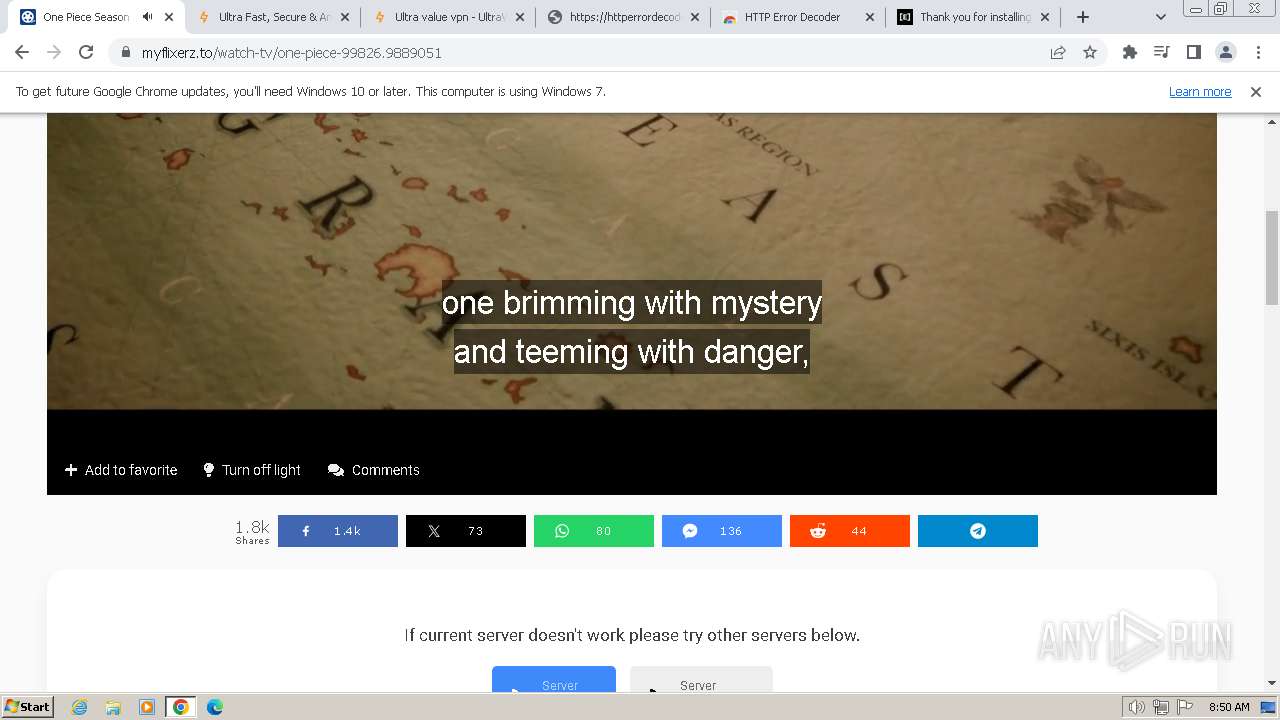Viewport: 1280px width, 720px height.
Task: Open the Windows Start menu
Action: coord(27,706)
